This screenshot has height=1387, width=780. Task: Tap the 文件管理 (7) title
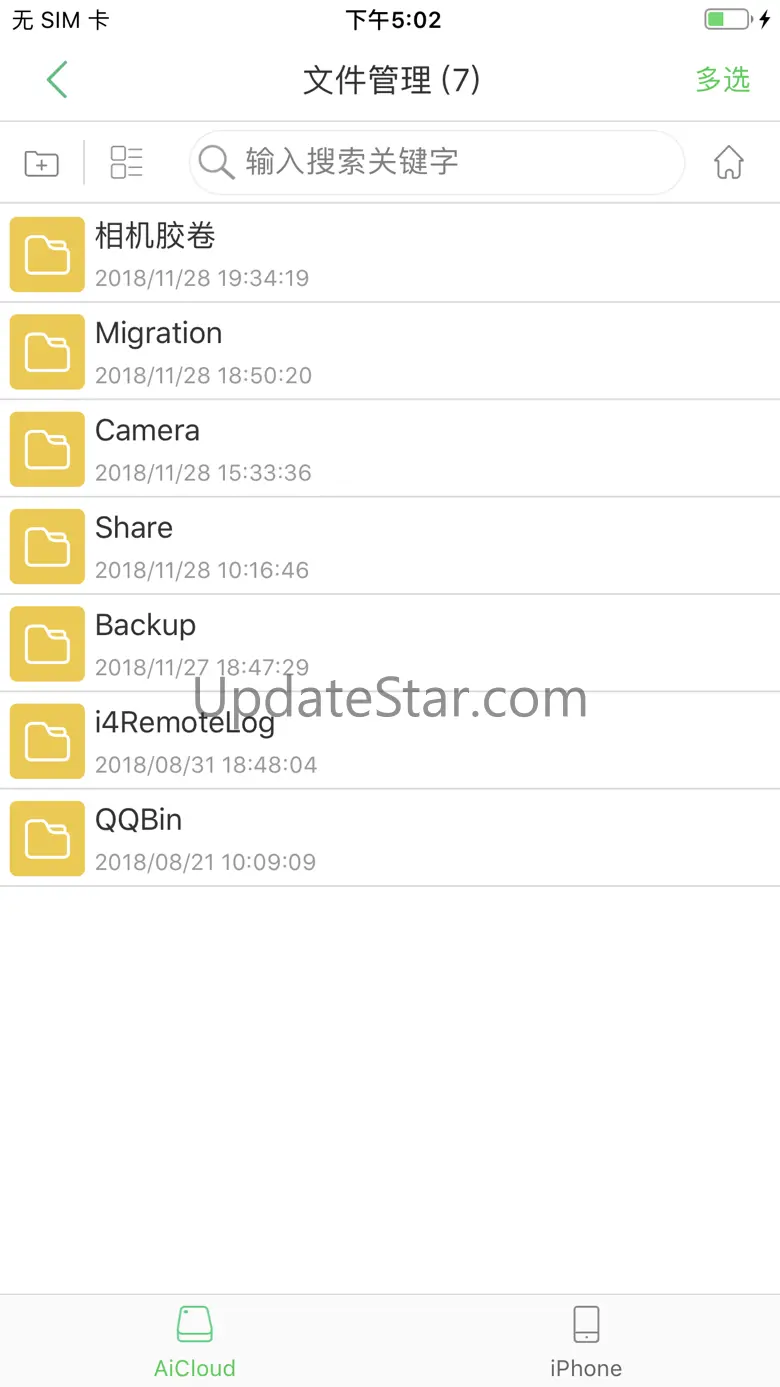tap(392, 80)
